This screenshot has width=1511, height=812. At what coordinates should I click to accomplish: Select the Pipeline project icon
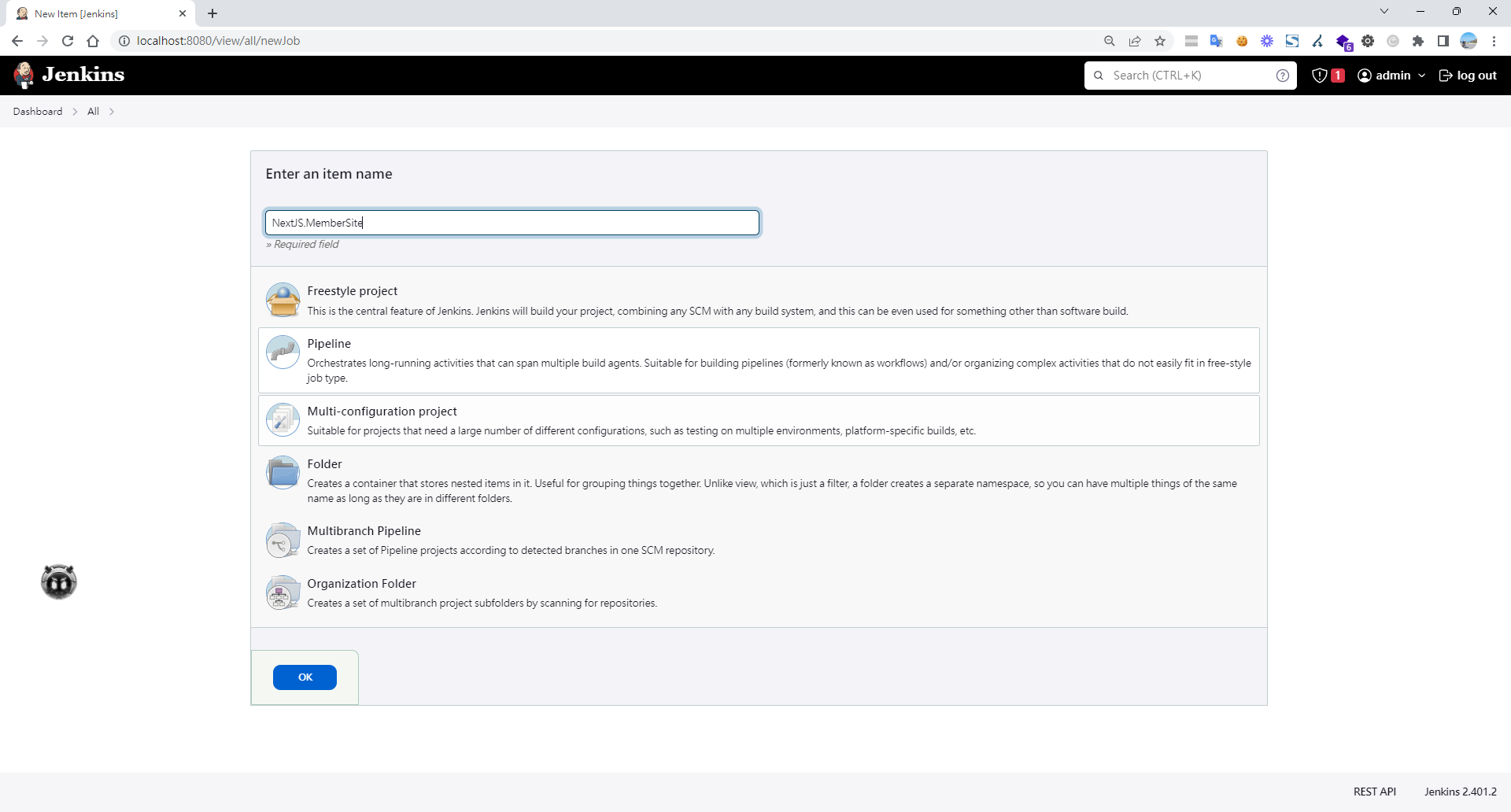click(283, 352)
